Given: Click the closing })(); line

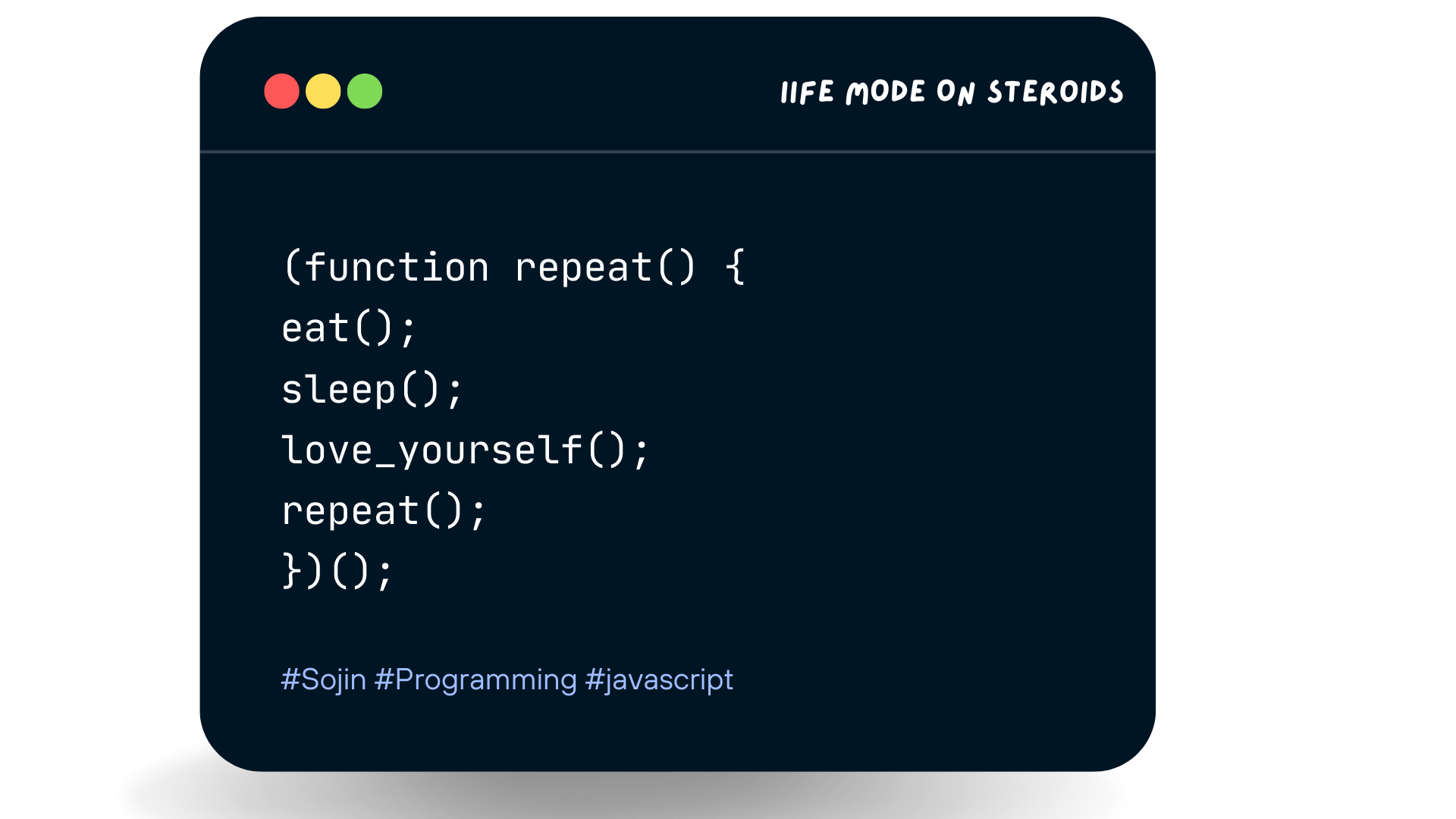Looking at the screenshot, I should coord(337,571).
